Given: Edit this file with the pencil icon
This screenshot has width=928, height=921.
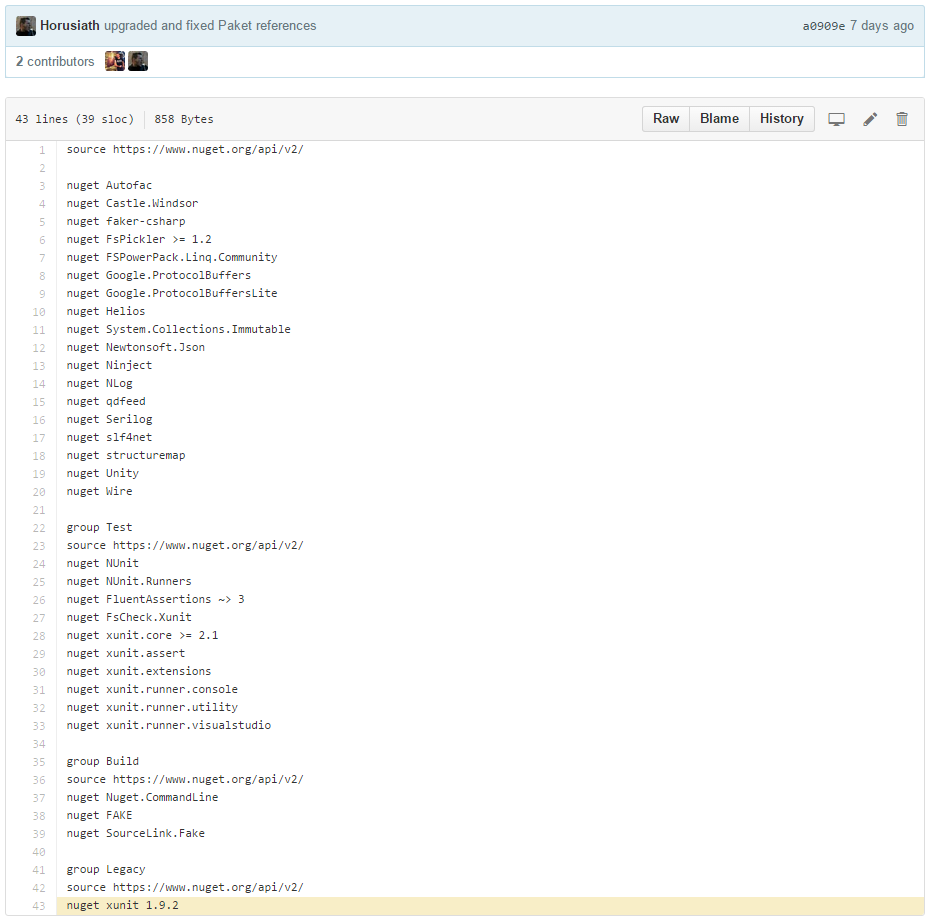Looking at the screenshot, I should [869, 119].
